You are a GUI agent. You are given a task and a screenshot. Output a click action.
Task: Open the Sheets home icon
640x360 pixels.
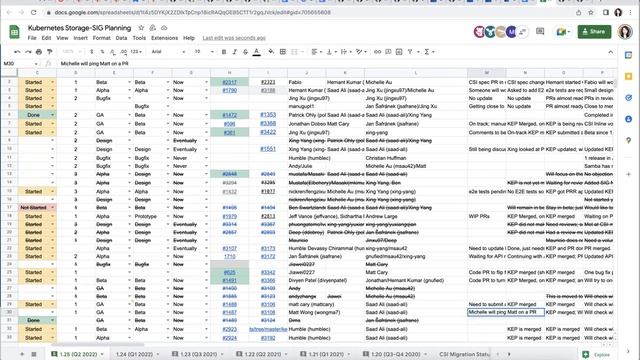[x=14, y=32]
